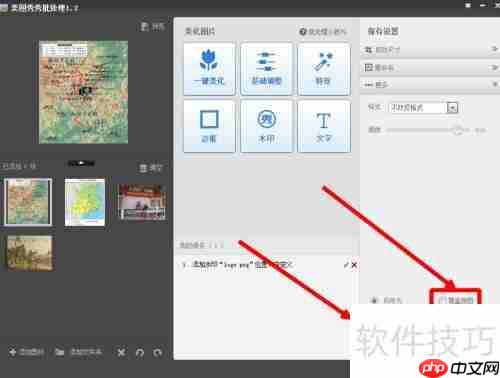
Task: Expand the resize dimensions section
Action: click(430, 50)
